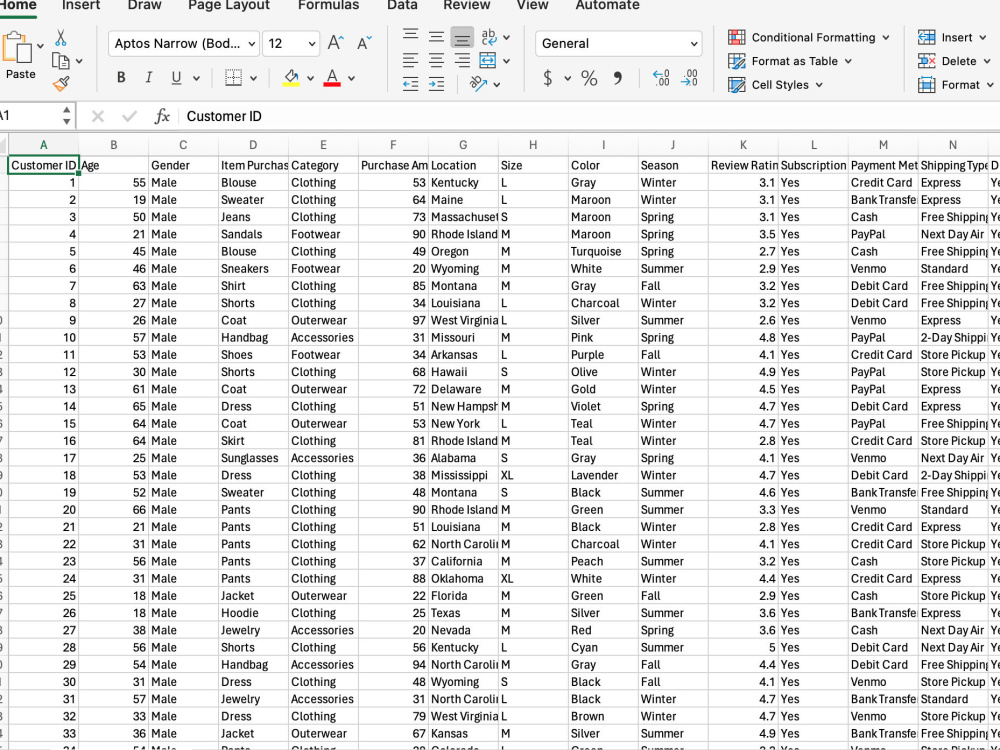The width and height of the screenshot is (1000, 750).
Task: Align text right
Action: pos(462,61)
